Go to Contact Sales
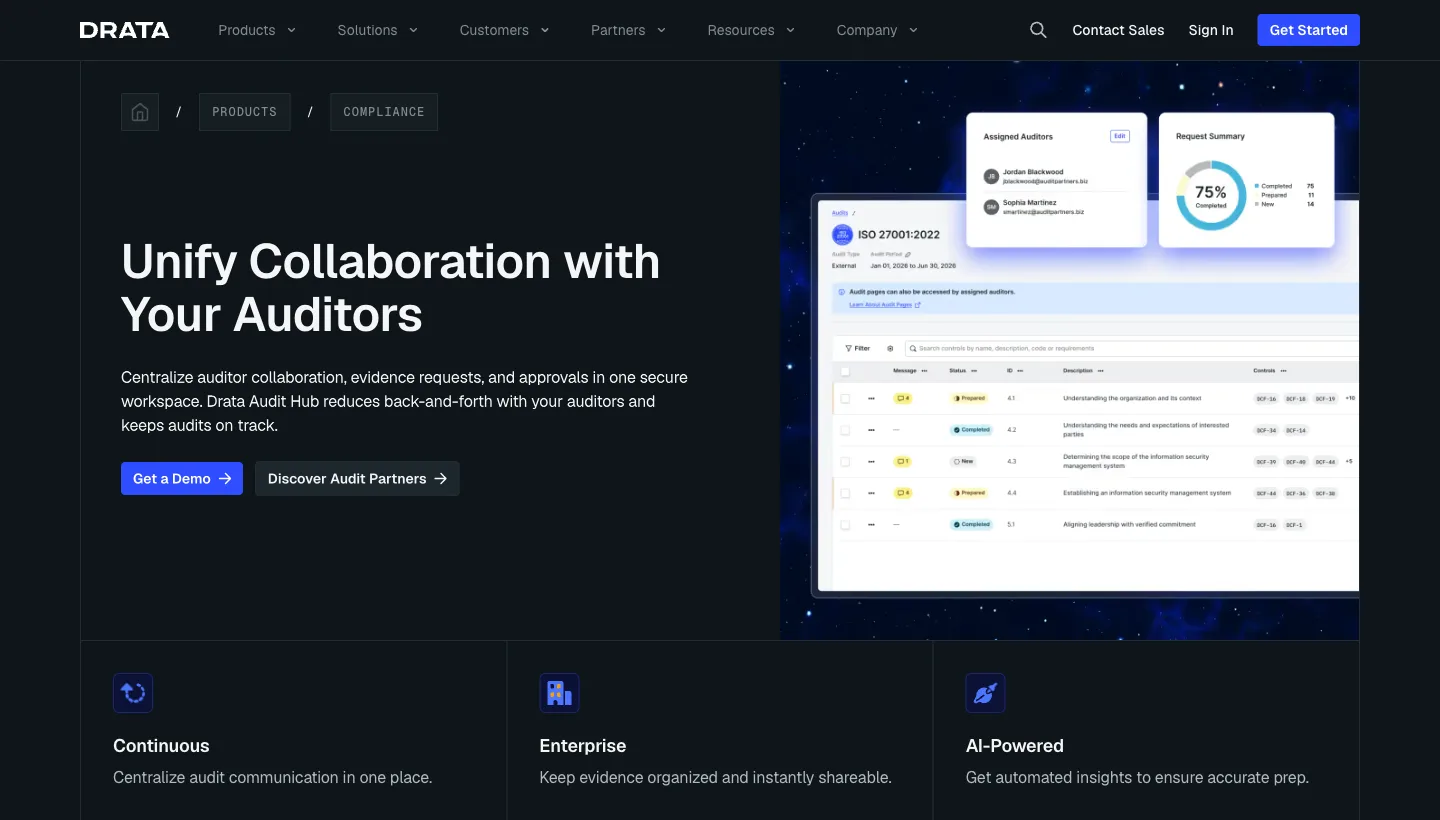Viewport: 1440px width, 820px height. pyautogui.click(x=1118, y=30)
